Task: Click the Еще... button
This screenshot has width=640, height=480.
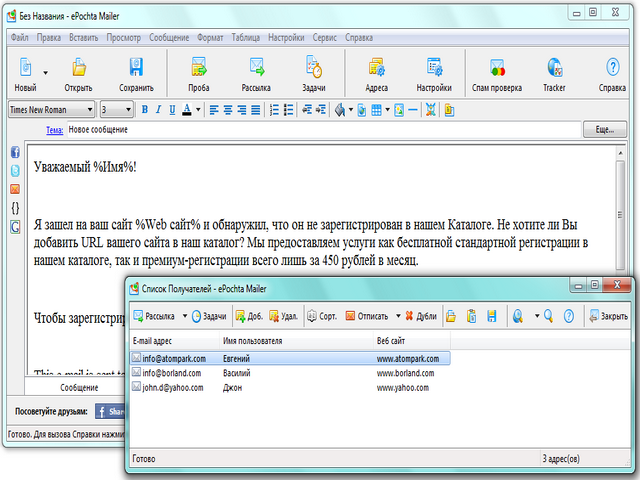Action: [604, 130]
